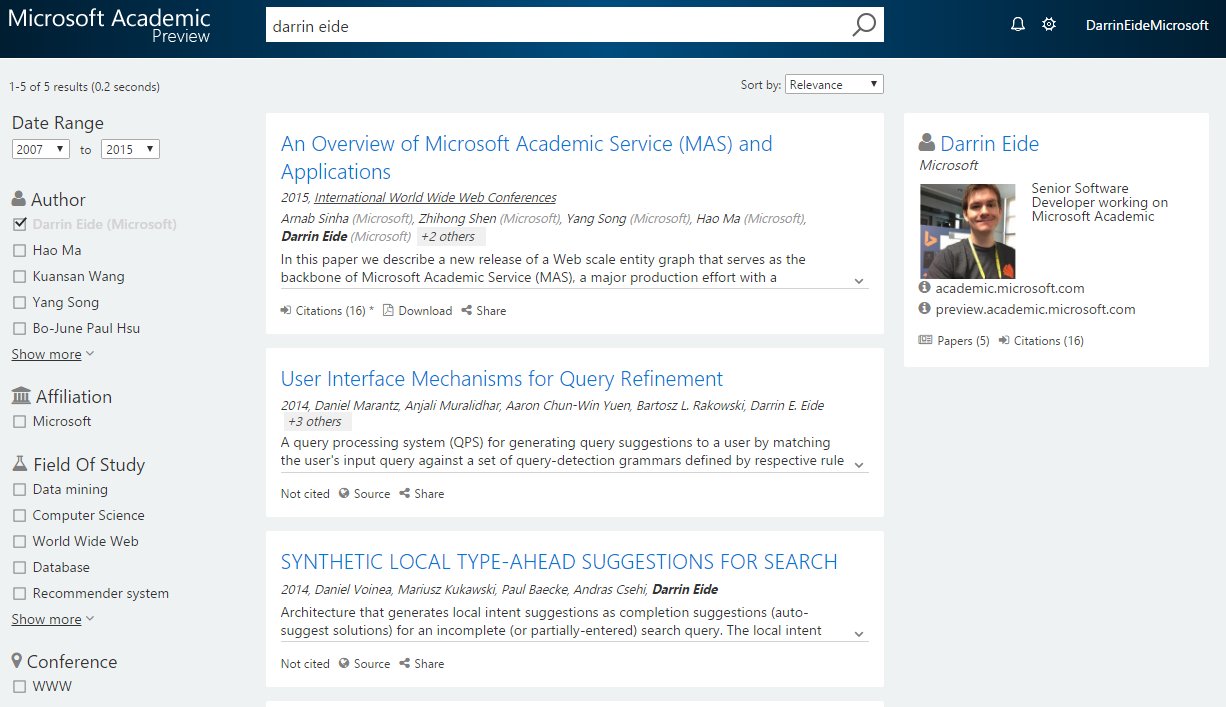This screenshot has height=707, width=1226.
Task: Click author Zhihong Shen on first paper
Action: (457, 218)
